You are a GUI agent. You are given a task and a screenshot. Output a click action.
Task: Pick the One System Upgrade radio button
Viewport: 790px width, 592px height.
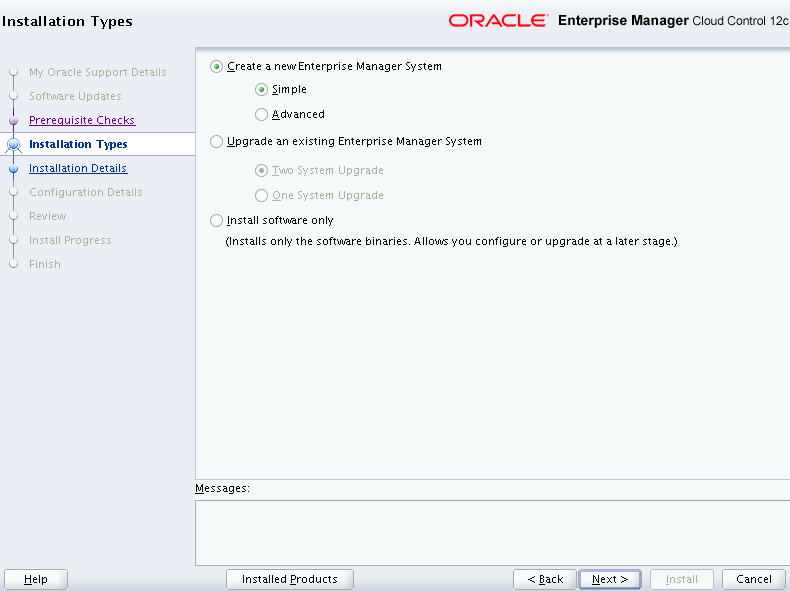pyautogui.click(x=262, y=196)
